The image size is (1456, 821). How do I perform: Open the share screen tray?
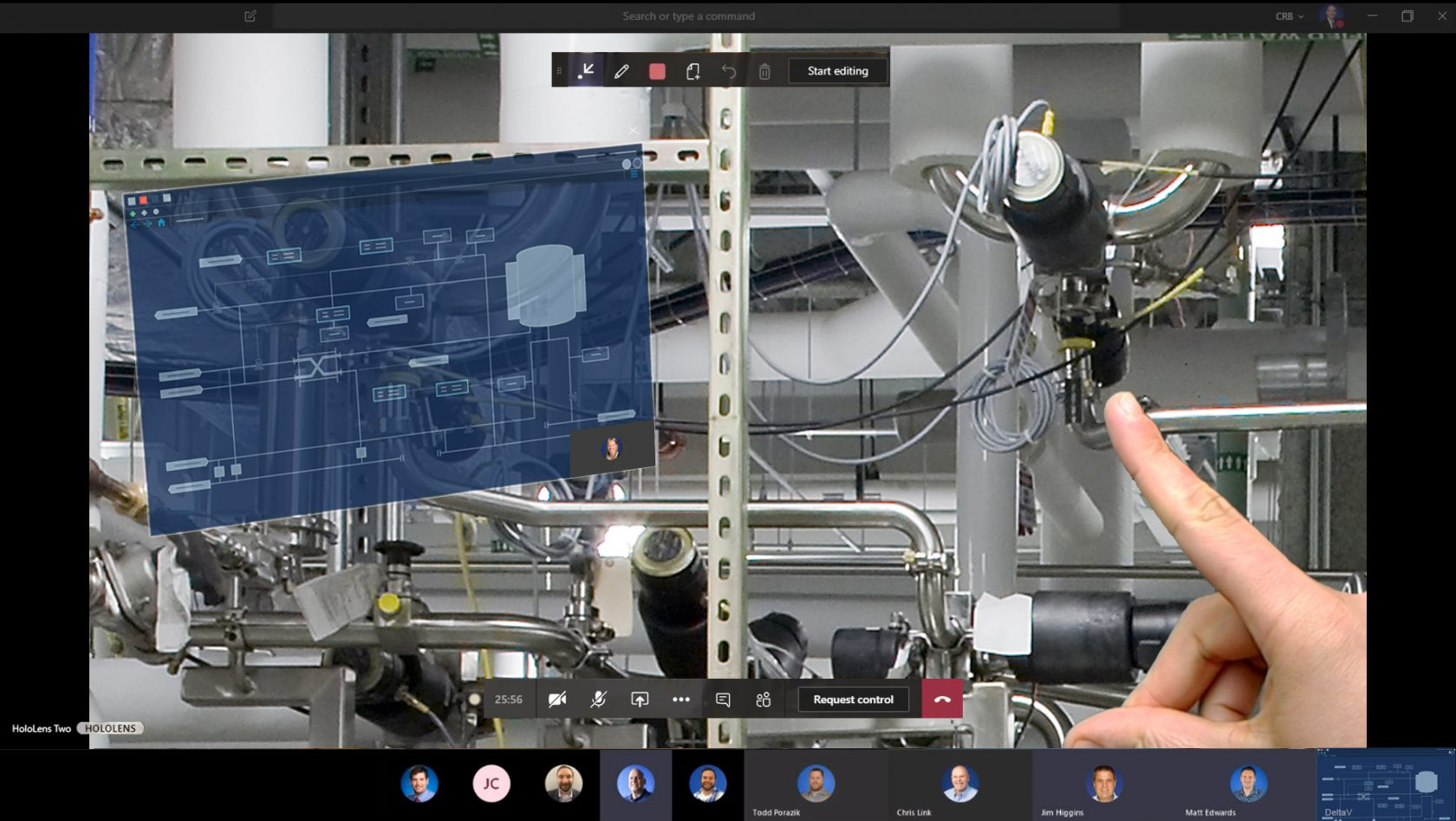tap(640, 700)
